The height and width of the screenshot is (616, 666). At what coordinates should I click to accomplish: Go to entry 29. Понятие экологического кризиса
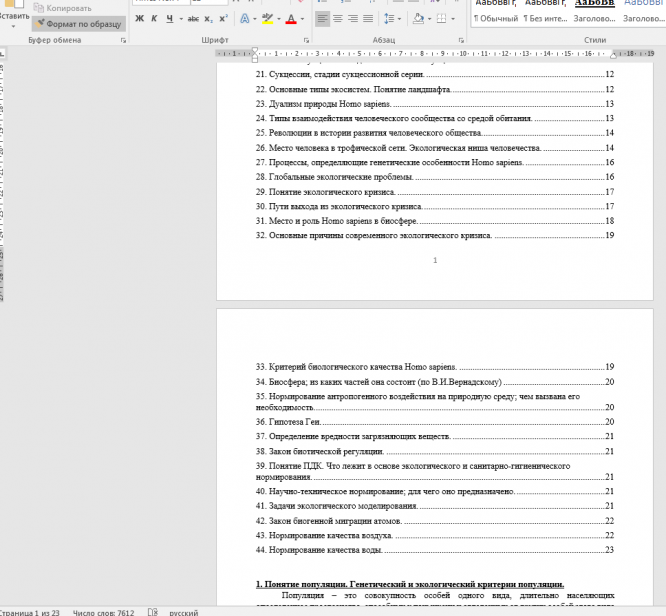coord(435,192)
